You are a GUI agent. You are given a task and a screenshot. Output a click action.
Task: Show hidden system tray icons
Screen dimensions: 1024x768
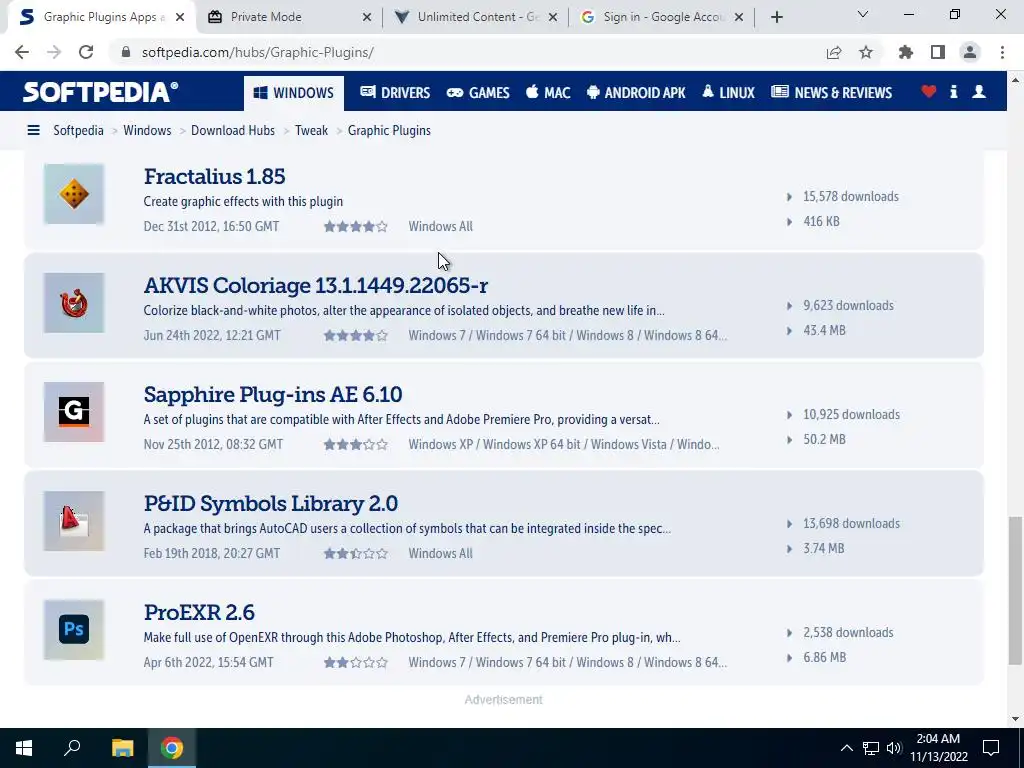point(846,748)
